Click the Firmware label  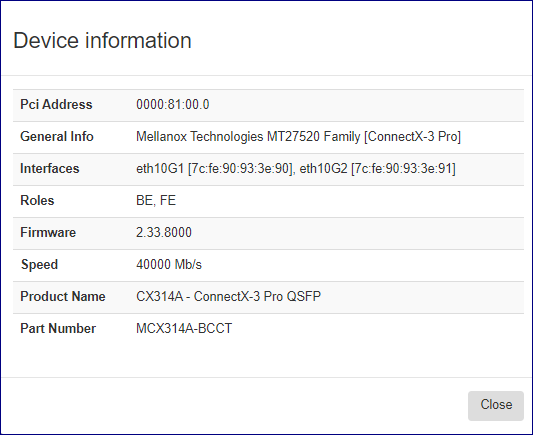[48, 232]
